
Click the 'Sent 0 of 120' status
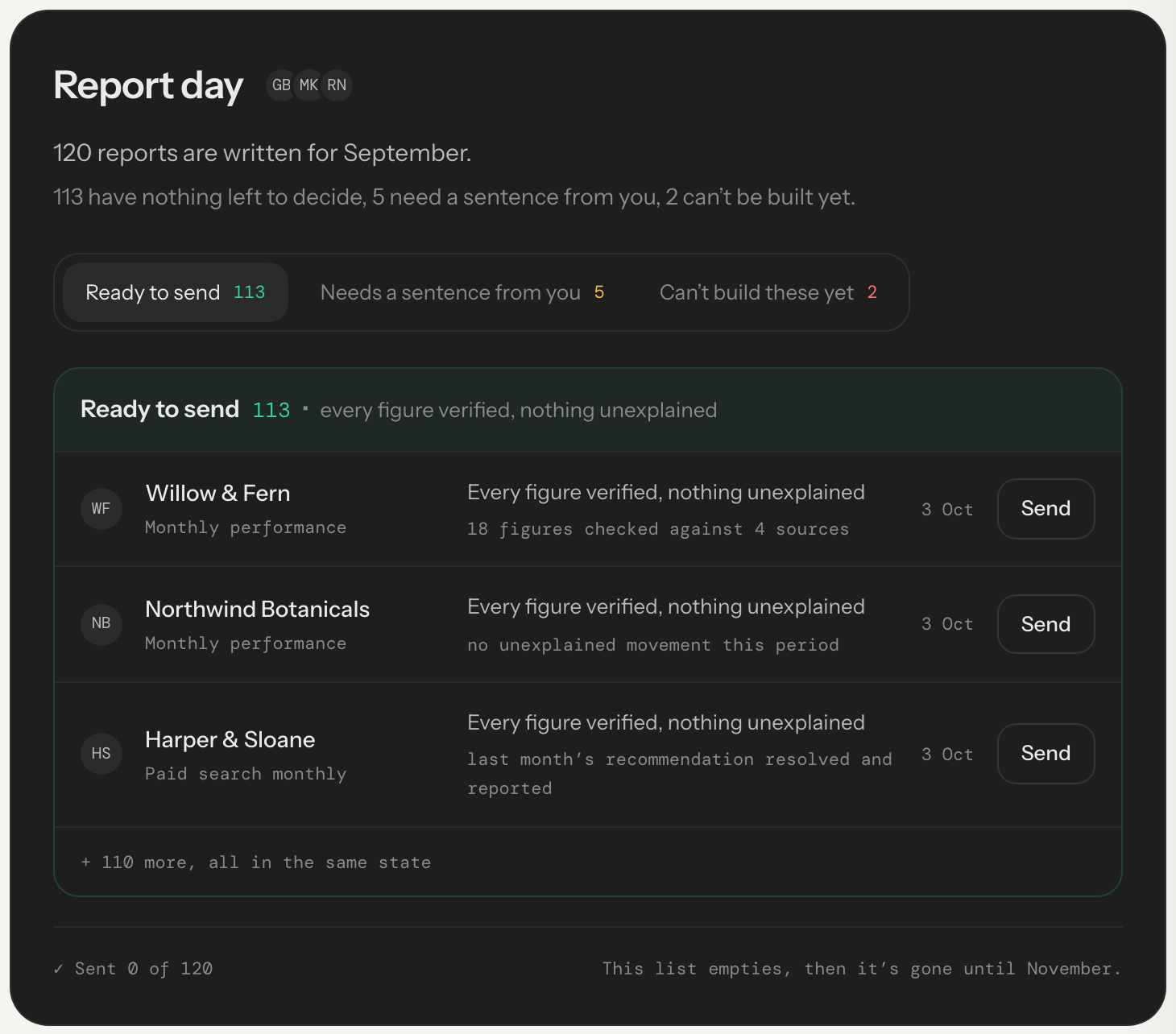(x=133, y=969)
